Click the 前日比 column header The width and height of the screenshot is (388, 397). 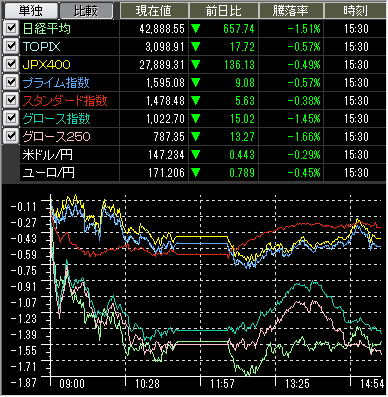(x=224, y=11)
